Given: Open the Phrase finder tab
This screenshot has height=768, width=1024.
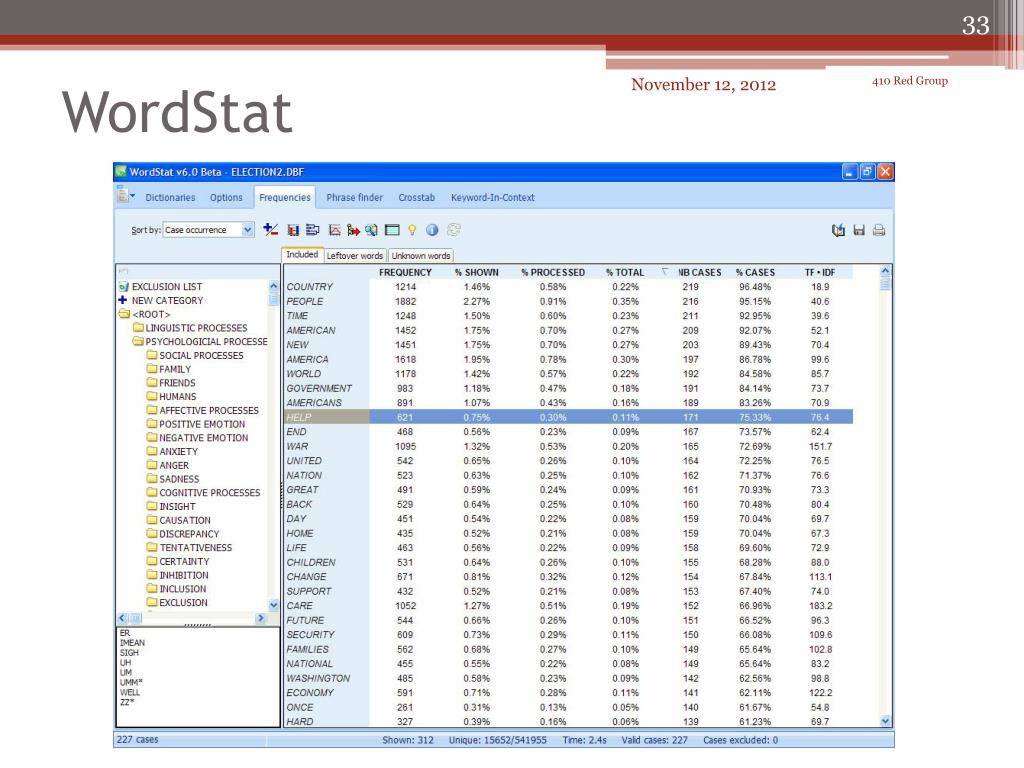Looking at the screenshot, I should pos(355,197).
